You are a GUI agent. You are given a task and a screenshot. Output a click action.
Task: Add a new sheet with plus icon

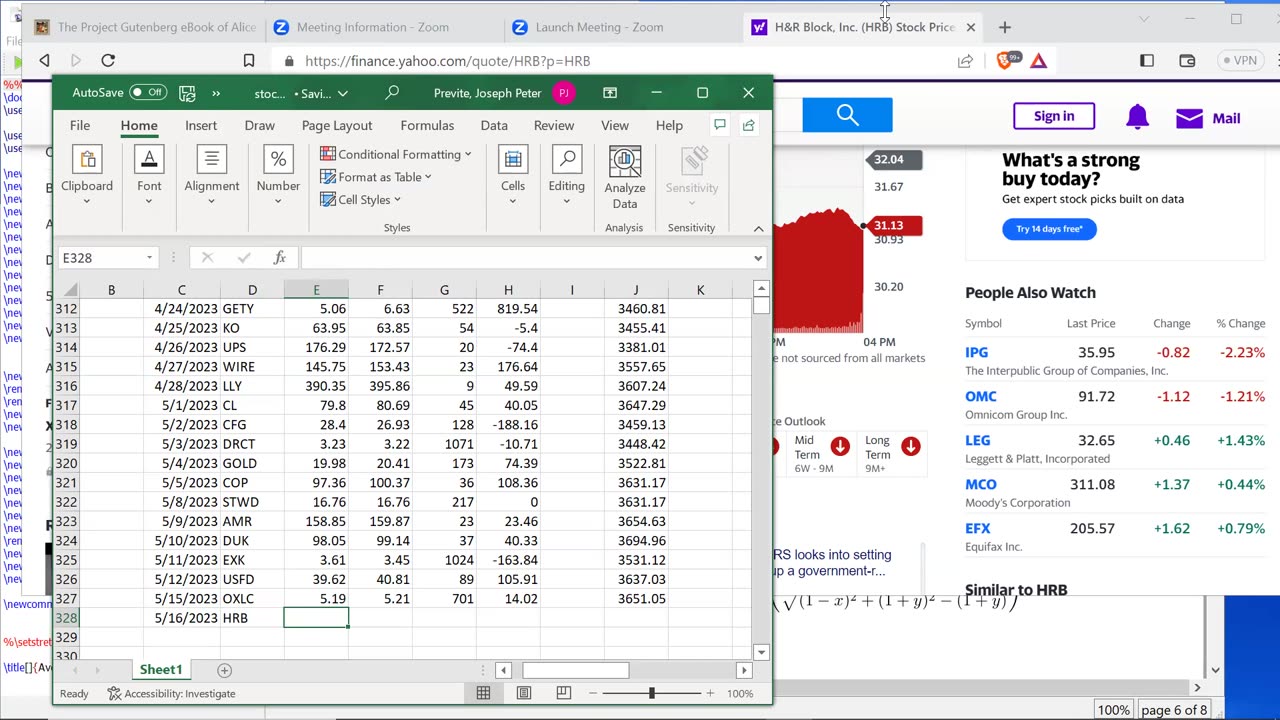pos(225,670)
